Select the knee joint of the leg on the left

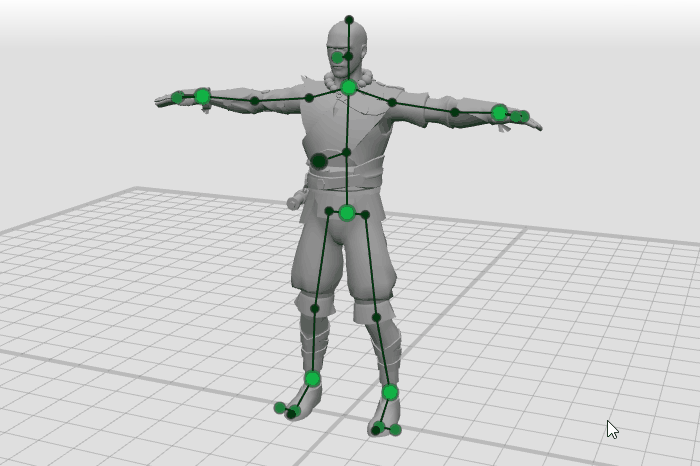[x=314, y=308]
